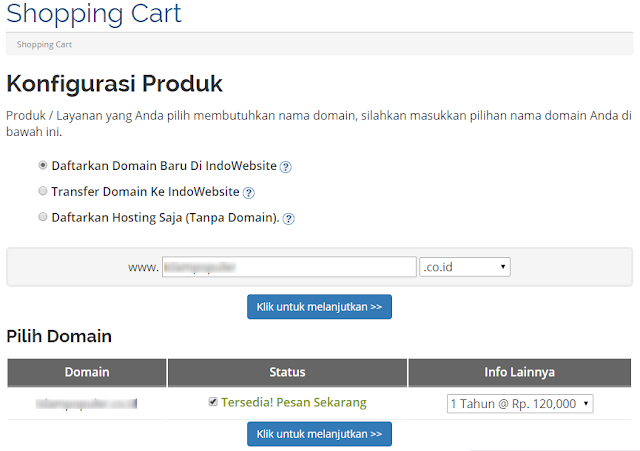The height and width of the screenshot is (451, 640).
Task: Open help icon beside Daftarkan Domain Baru
Action: pos(286,167)
